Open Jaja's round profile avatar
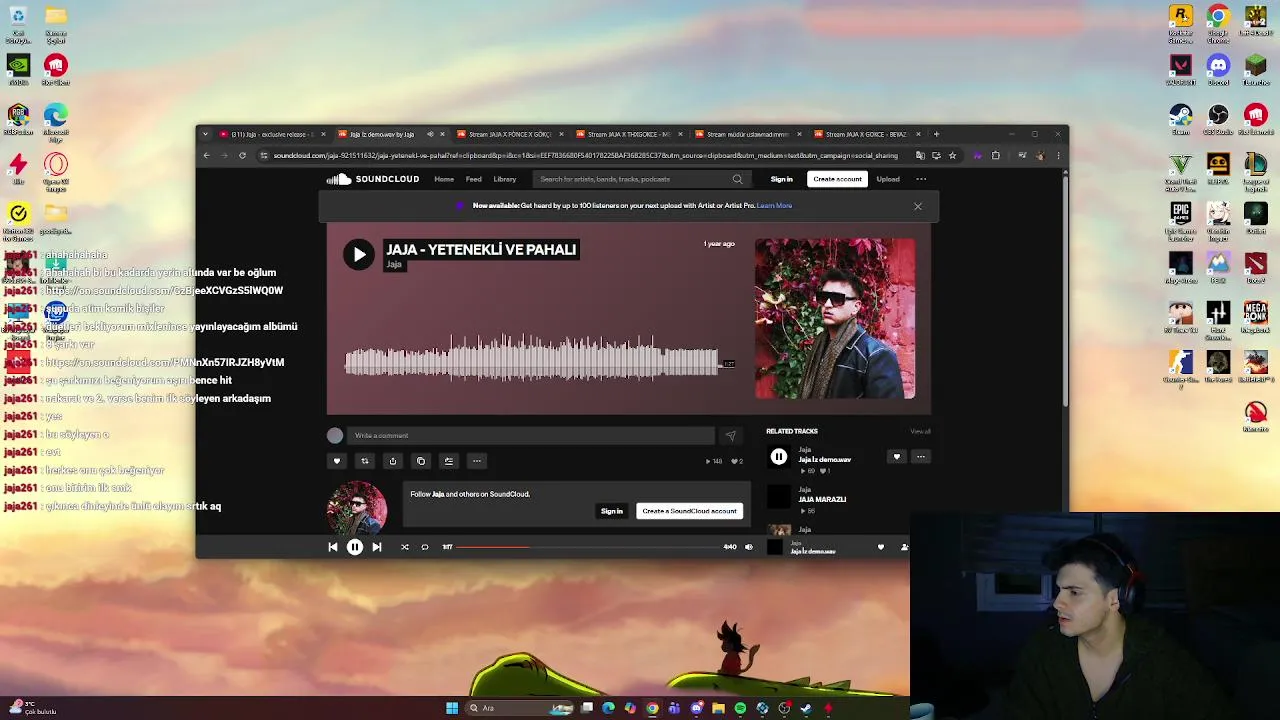Screen dimensions: 1280x720 point(357,507)
